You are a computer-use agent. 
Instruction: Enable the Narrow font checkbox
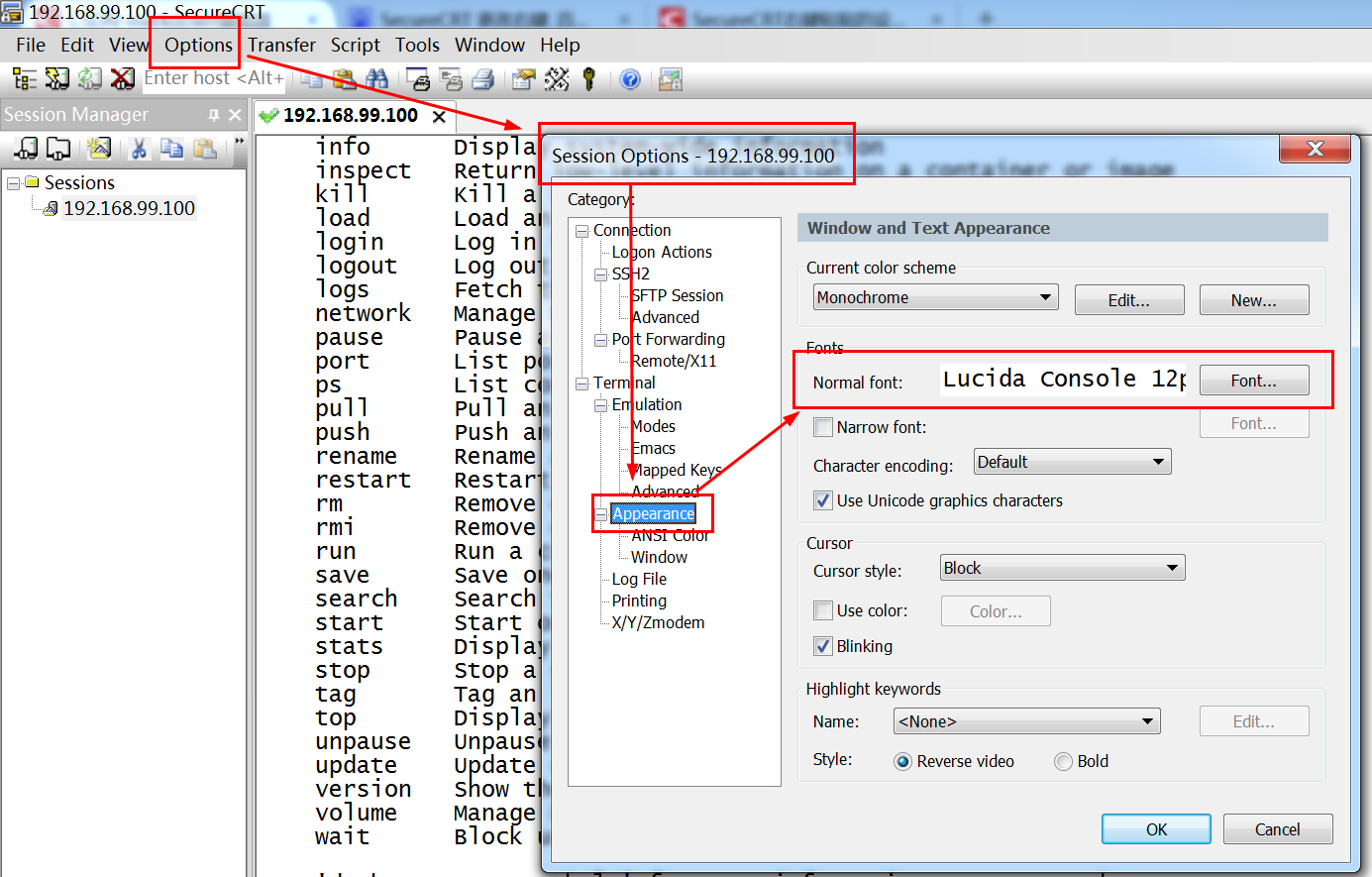[822, 427]
